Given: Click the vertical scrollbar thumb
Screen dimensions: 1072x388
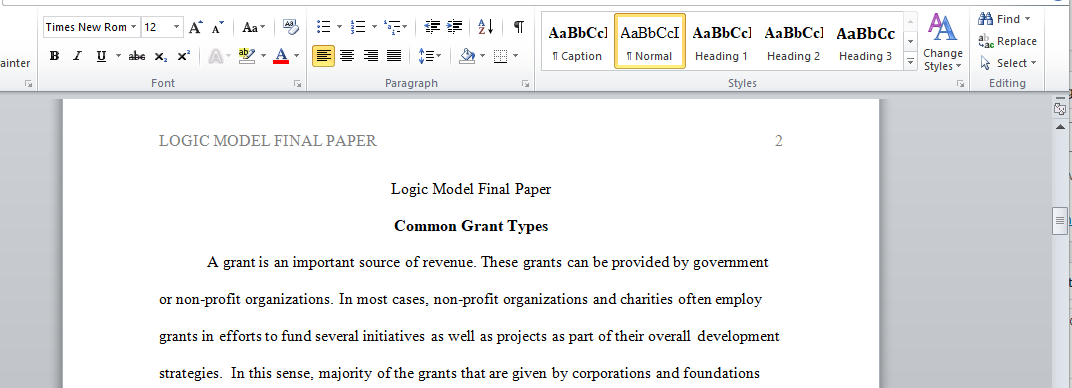Looking at the screenshot, I should [x=1060, y=220].
